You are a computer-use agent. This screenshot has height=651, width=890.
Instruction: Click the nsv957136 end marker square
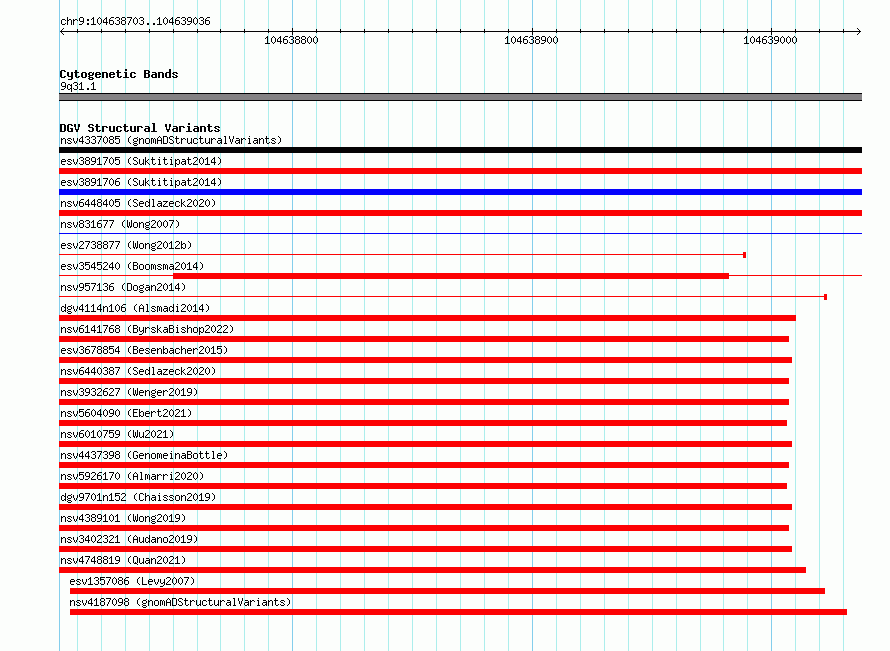click(825, 297)
